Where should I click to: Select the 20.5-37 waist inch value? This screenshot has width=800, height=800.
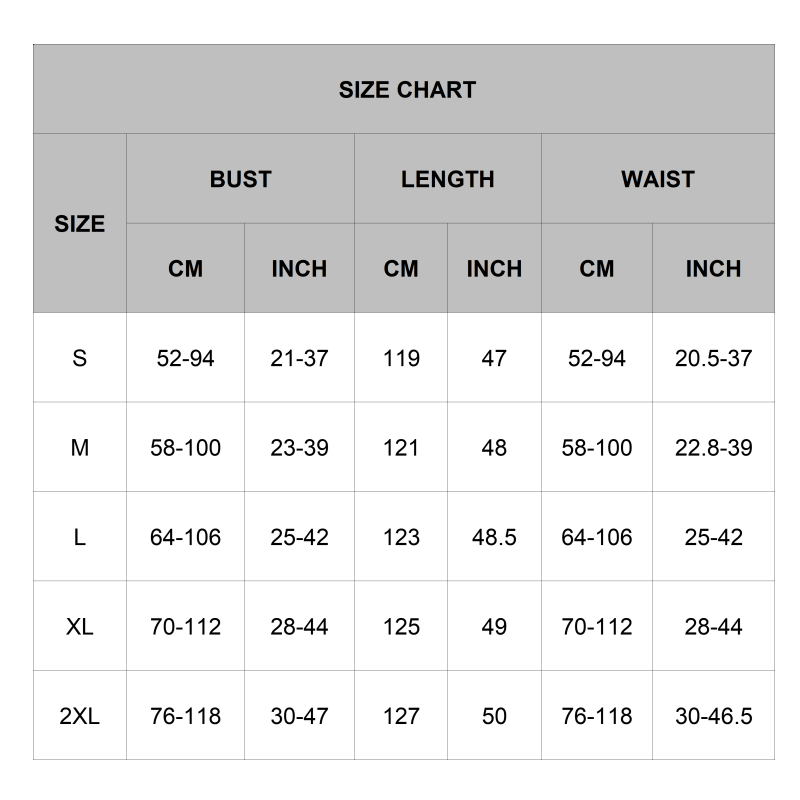point(713,358)
